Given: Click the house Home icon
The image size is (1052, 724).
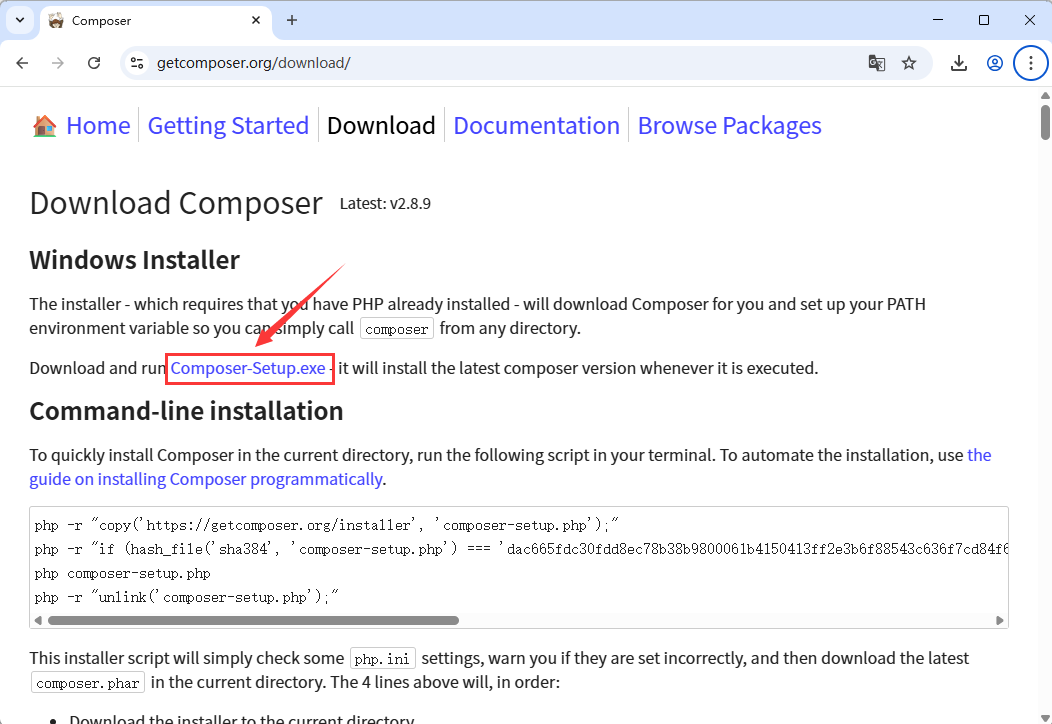Looking at the screenshot, I should pyautogui.click(x=44, y=125).
